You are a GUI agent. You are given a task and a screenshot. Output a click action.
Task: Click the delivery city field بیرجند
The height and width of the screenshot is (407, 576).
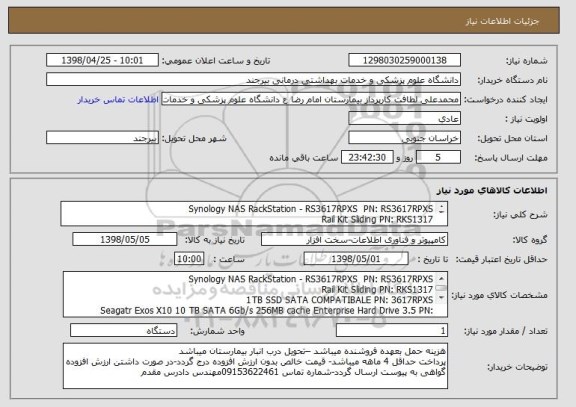[x=102, y=138]
